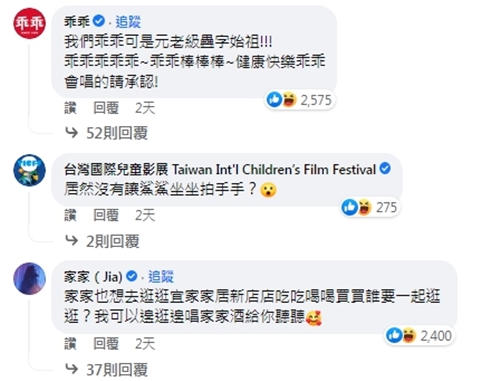Expand the 52則回覆 replies thread
The width and height of the screenshot is (500, 381).
pyautogui.click(x=117, y=133)
